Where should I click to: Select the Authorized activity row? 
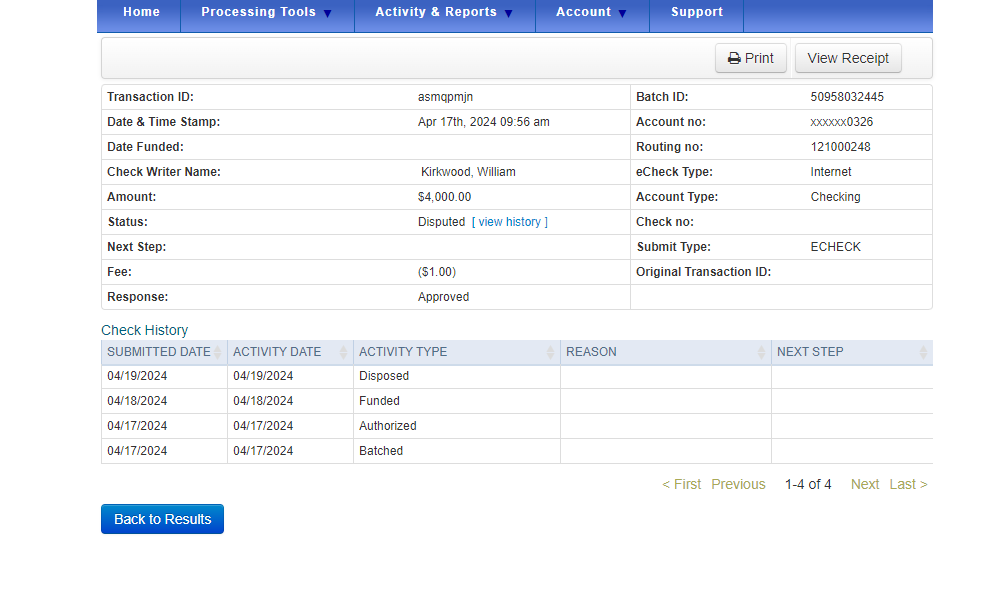click(x=517, y=425)
